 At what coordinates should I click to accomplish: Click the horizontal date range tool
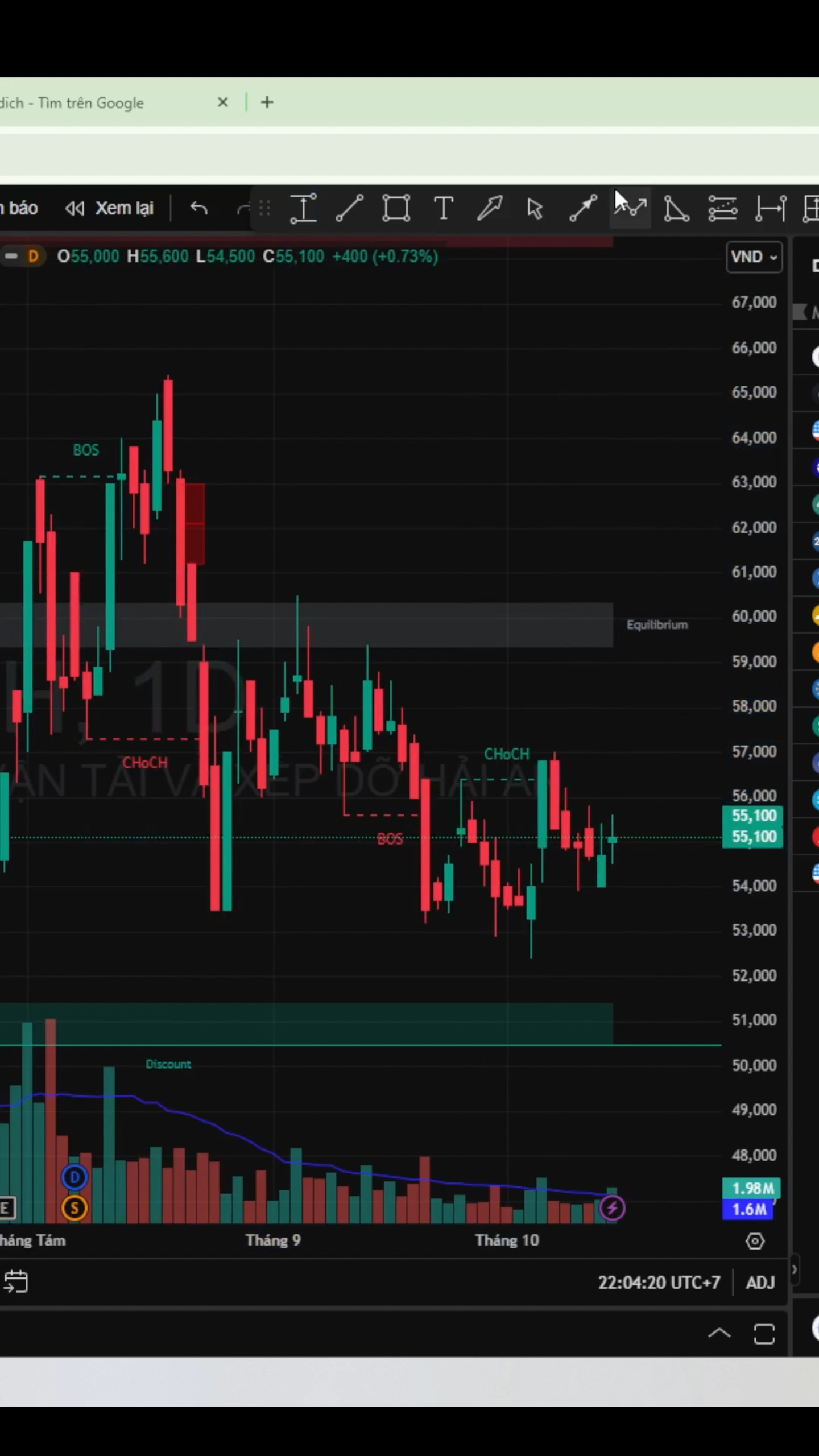(770, 208)
